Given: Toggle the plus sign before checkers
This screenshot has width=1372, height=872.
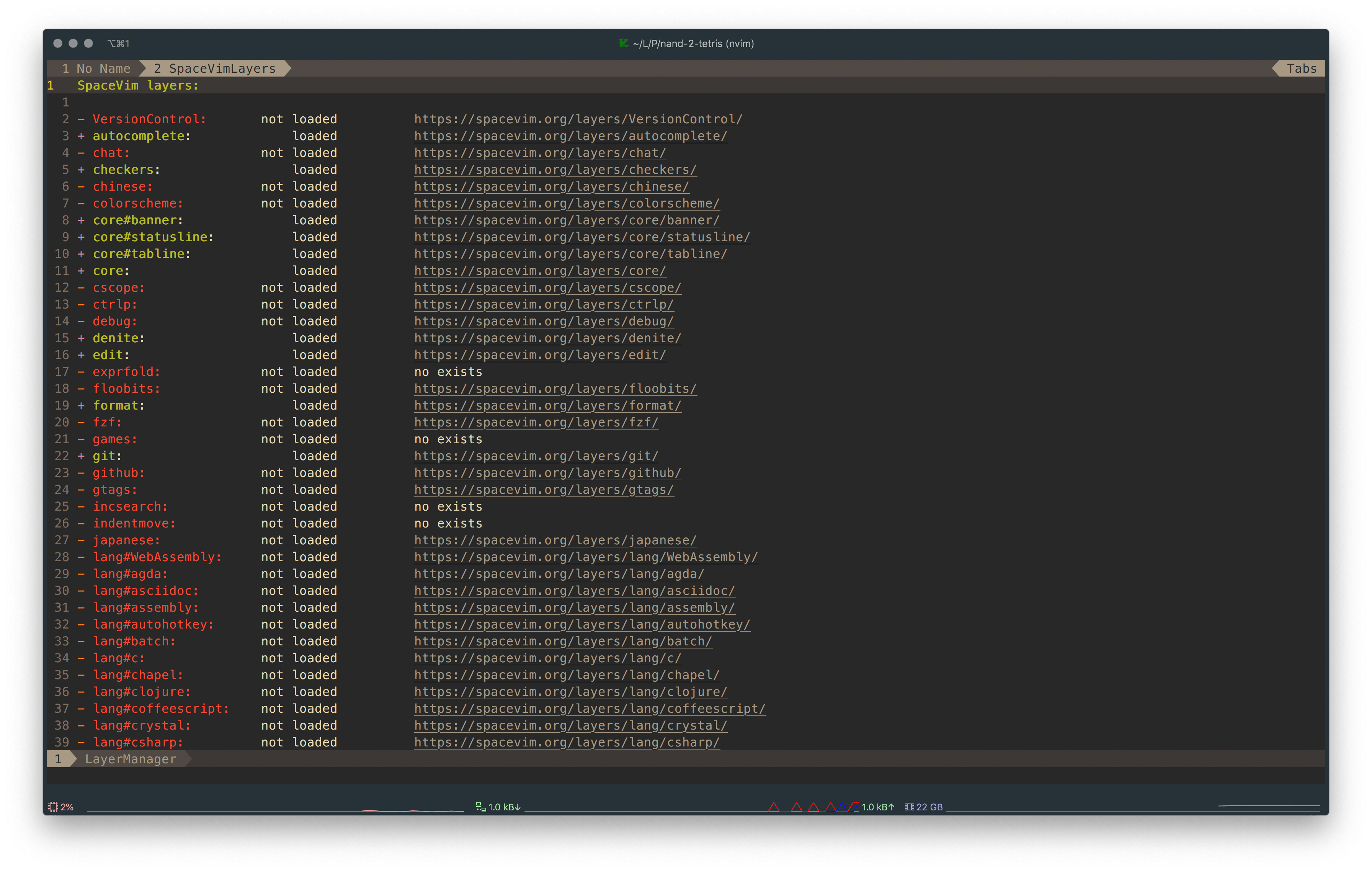Looking at the screenshot, I should [81, 170].
